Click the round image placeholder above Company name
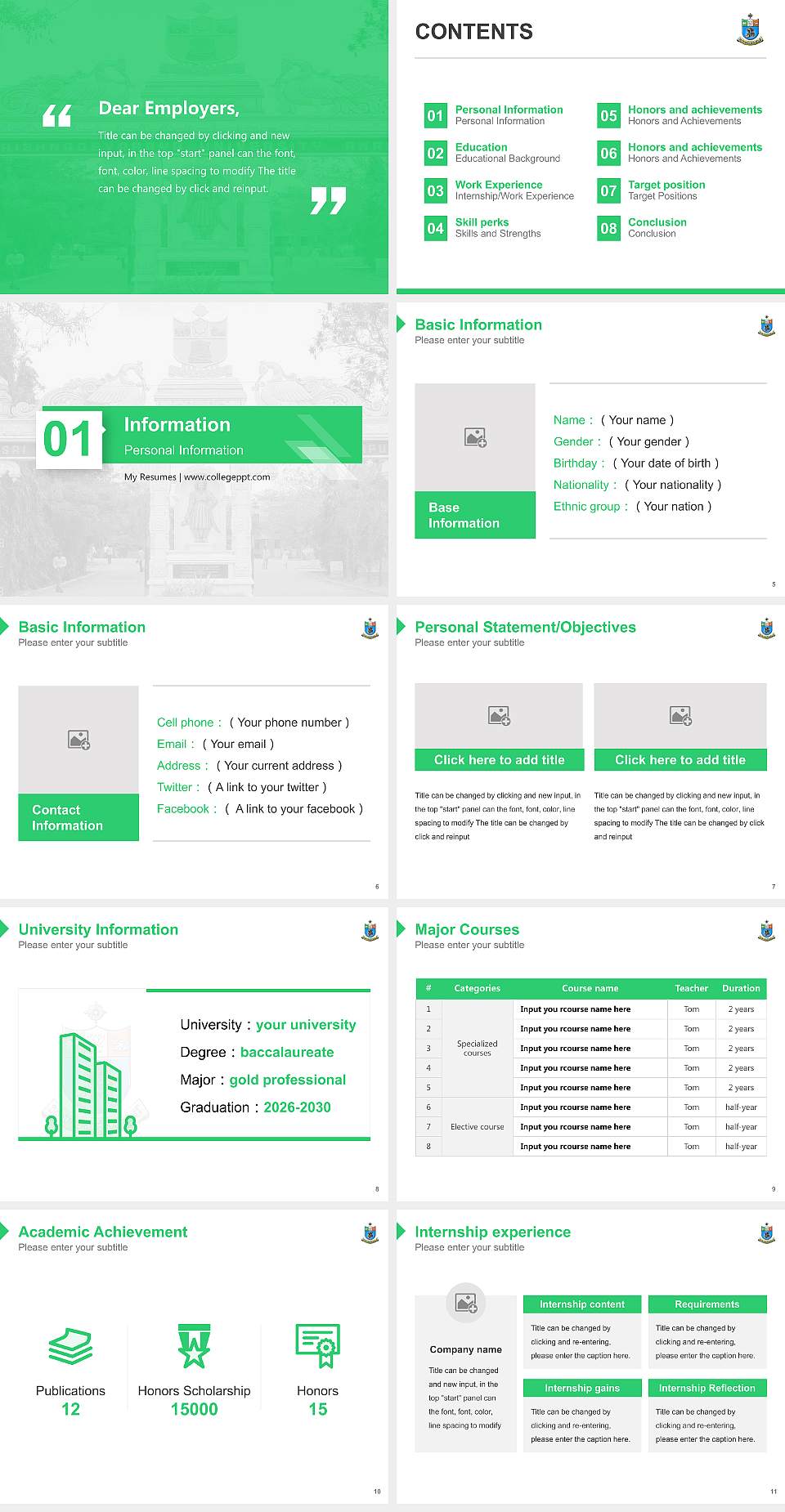This screenshot has width=785, height=1512. [x=466, y=1303]
